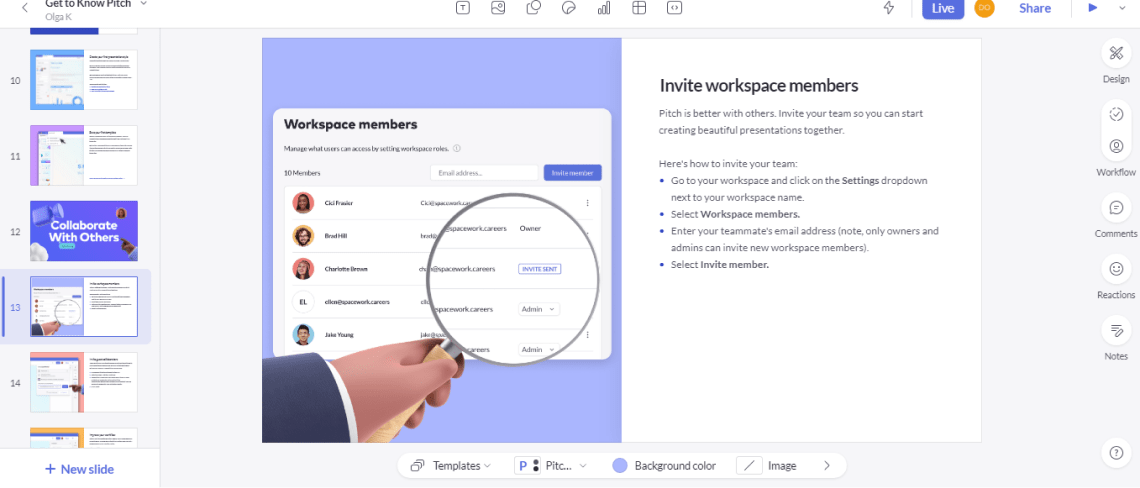Click Charlotte Brown's avatar

click(303, 269)
